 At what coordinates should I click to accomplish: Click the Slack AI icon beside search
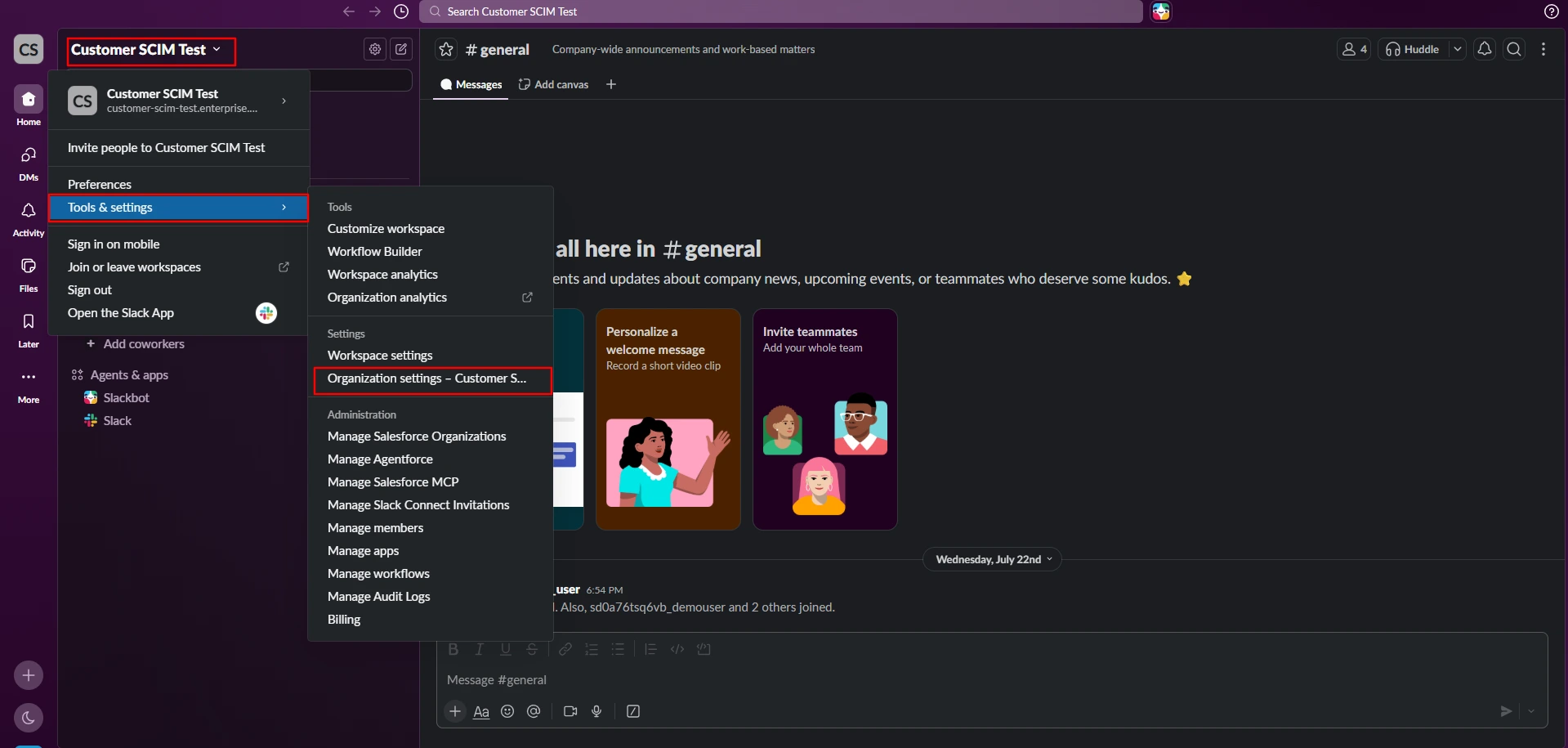(1161, 11)
